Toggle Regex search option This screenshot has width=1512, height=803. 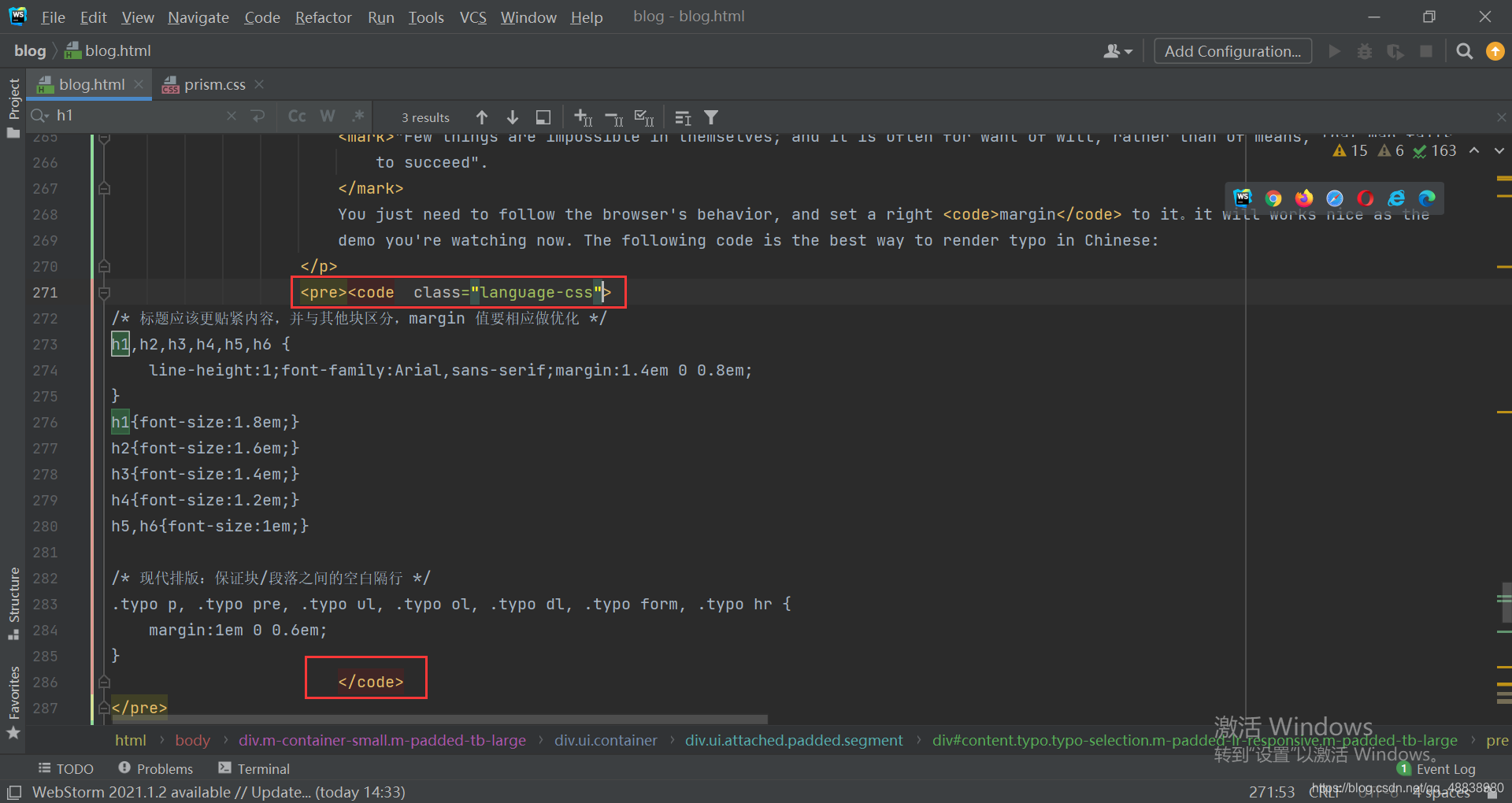tap(358, 117)
